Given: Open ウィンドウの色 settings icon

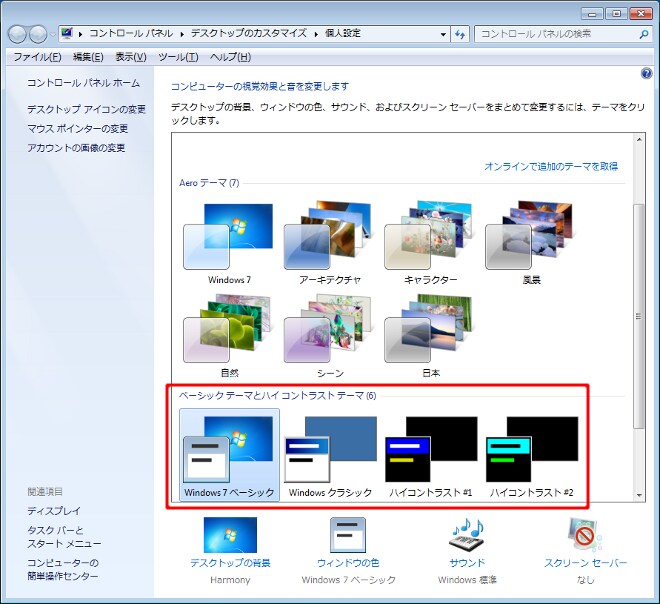Looking at the screenshot, I should (x=348, y=535).
